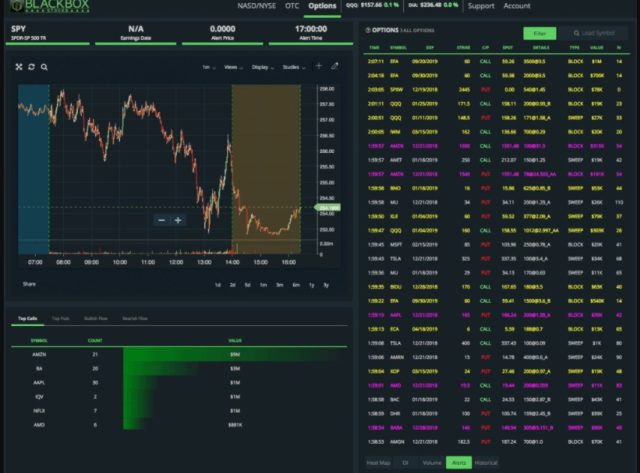
Task: Click the 2:07:11 options row
Action: pos(496,62)
